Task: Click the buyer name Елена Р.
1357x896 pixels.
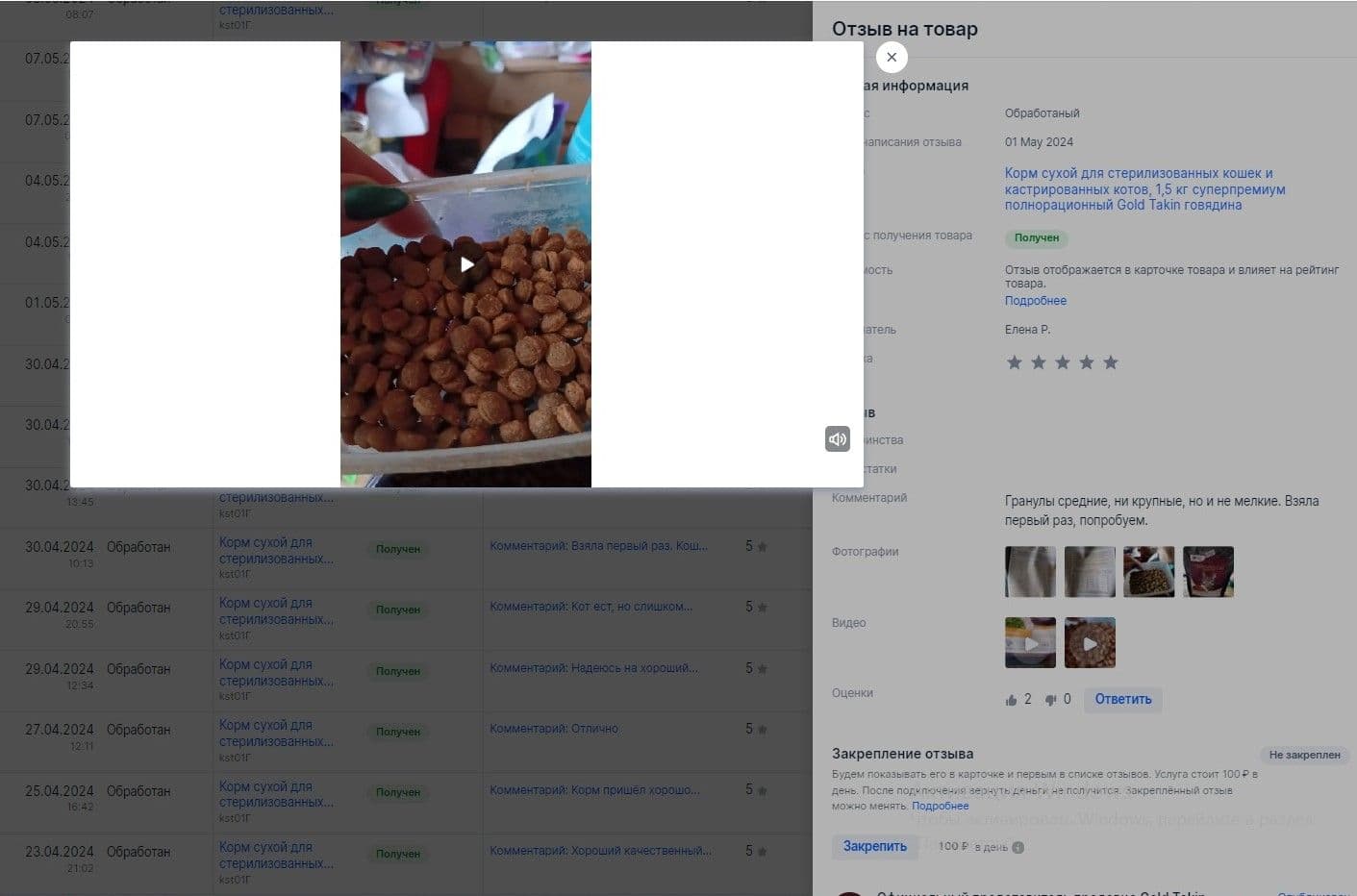Action: point(1027,330)
